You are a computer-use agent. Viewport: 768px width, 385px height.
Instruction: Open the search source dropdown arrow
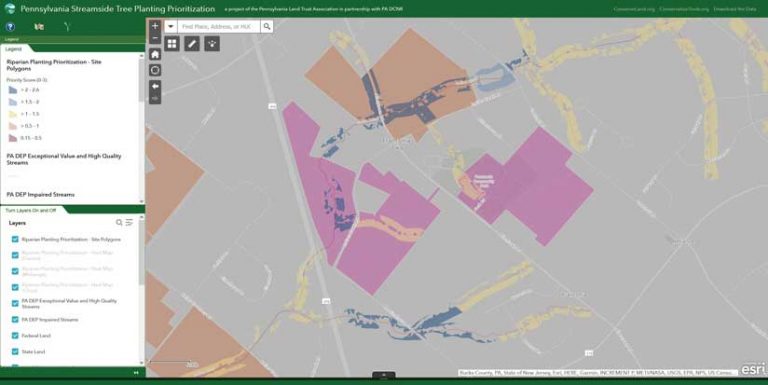coord(170,26)
